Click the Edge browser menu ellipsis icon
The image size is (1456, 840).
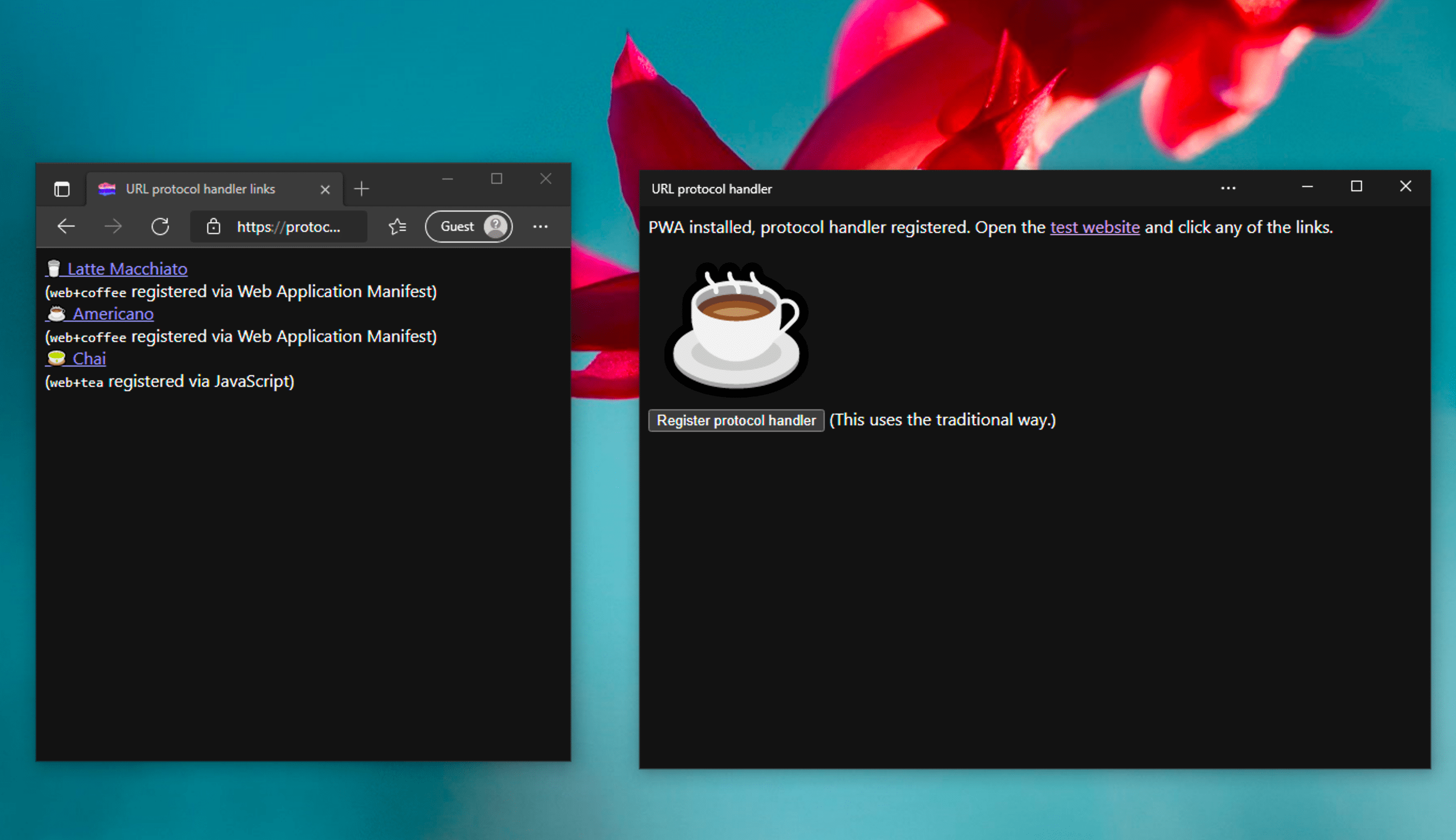(541, 226)
